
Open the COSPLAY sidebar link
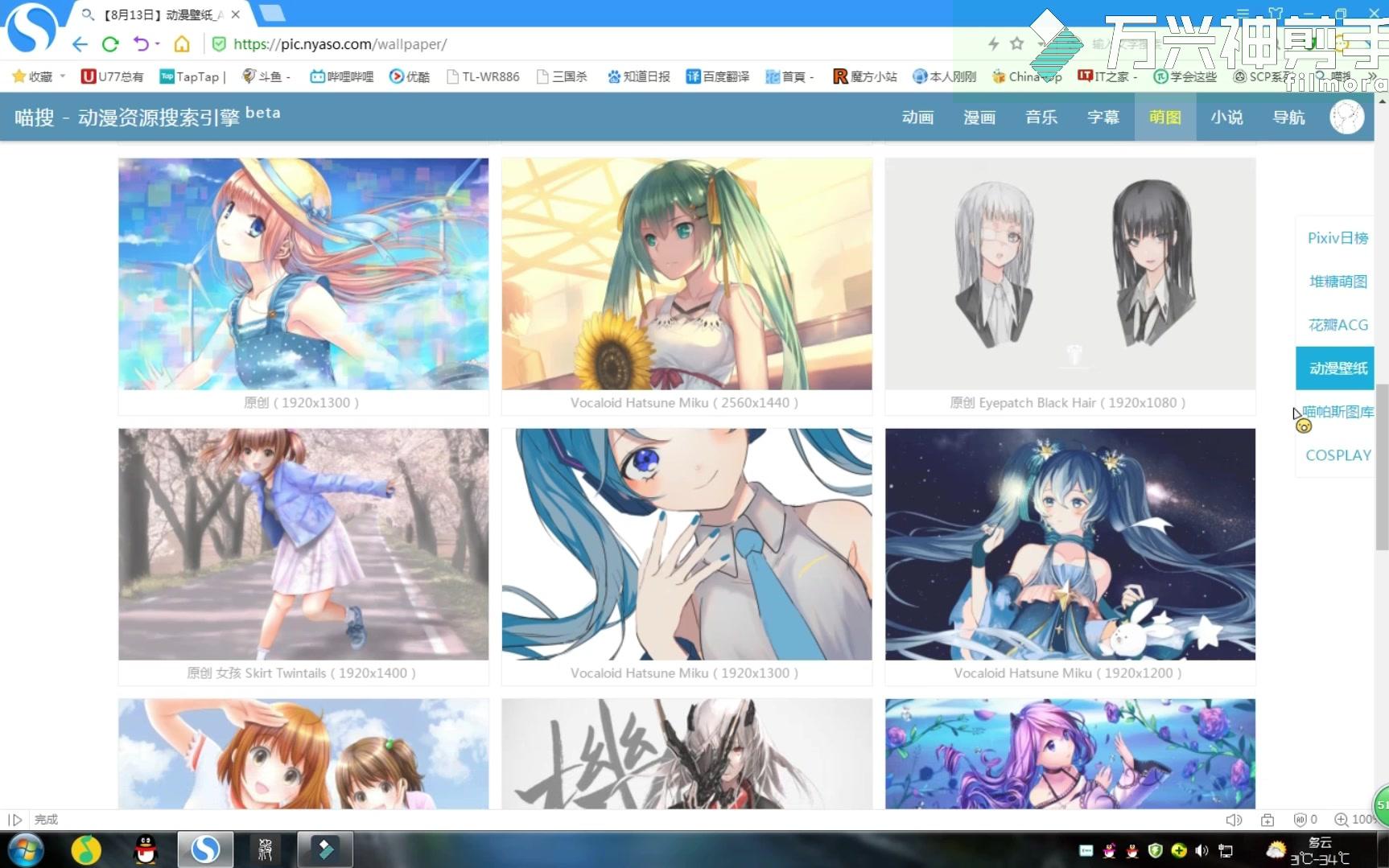[x=1337, y=455]
